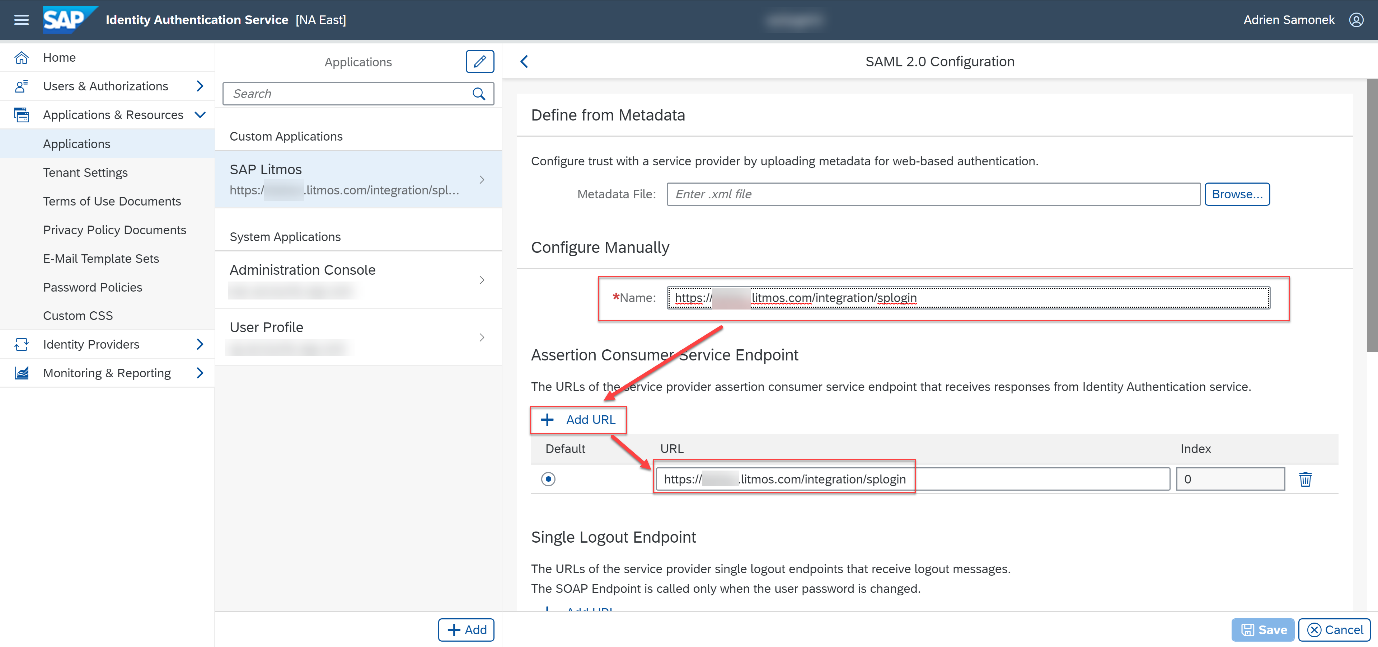Open User Profile application chevron

click(482, 337)
